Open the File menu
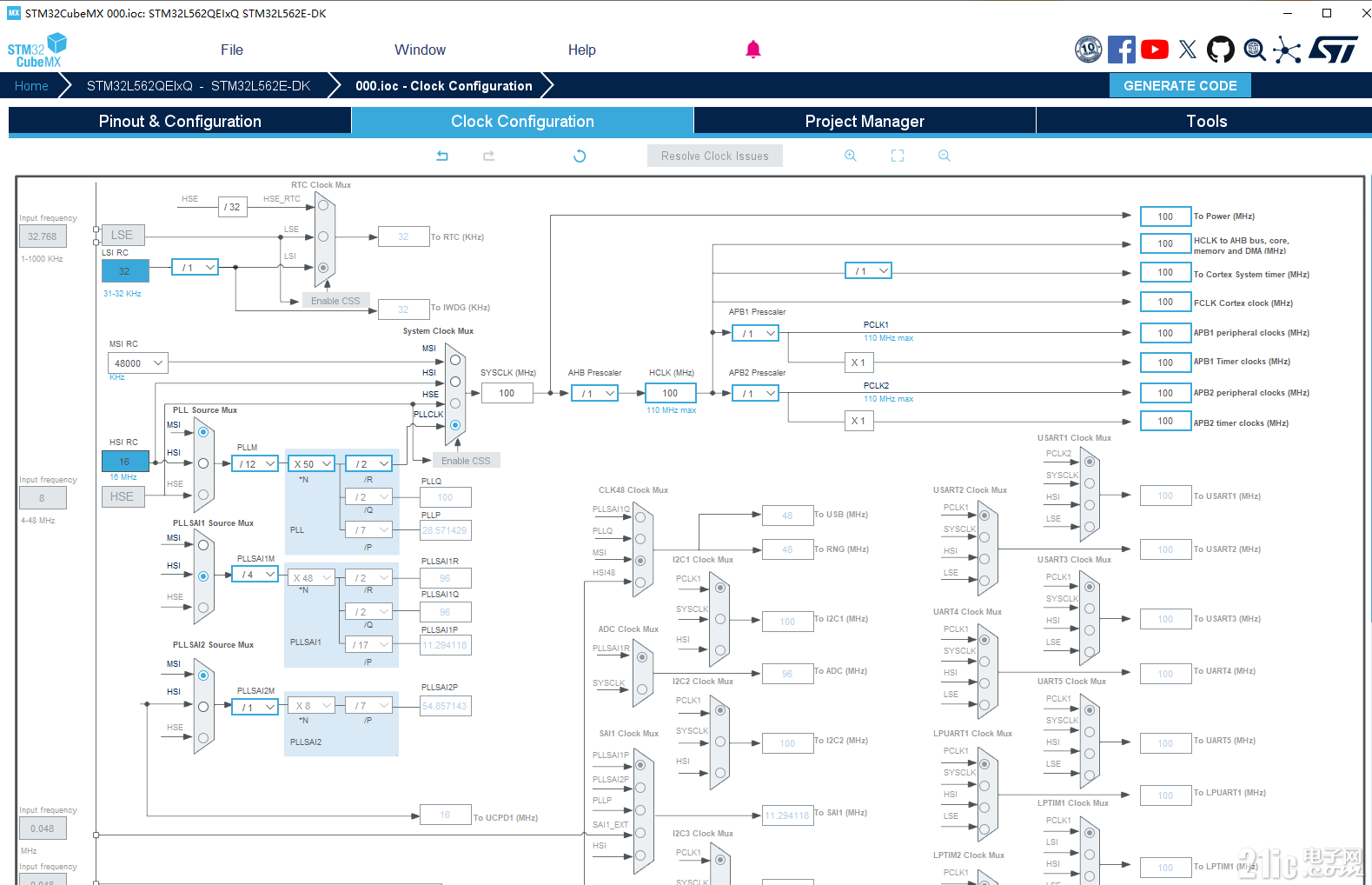 coord(232,50)
